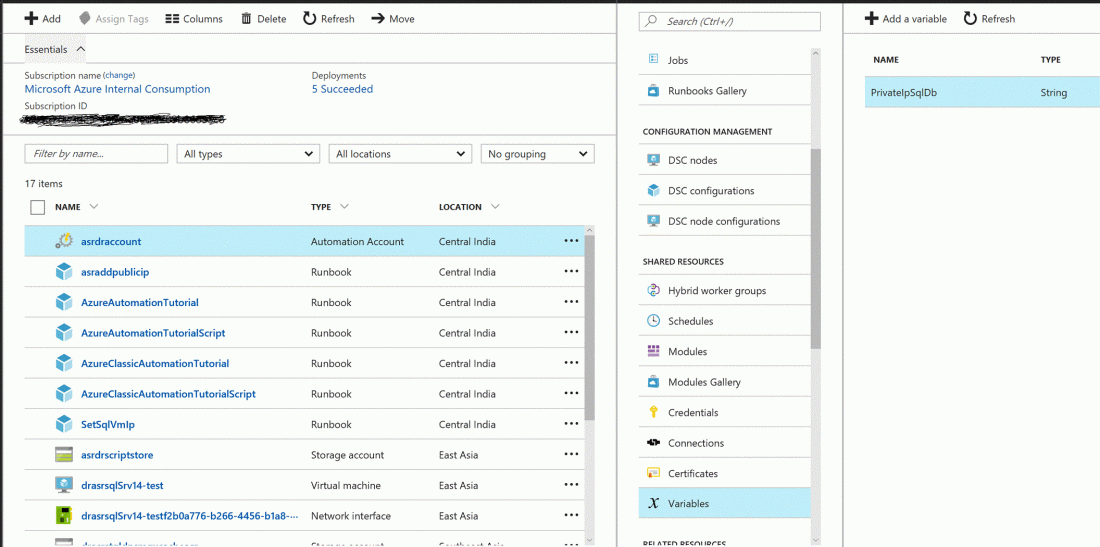Image resolution: width=1100 pixels, height=547 pixels.
Task: Open the 5 Succeeded deployments link
Action: (x=342, y=89)
